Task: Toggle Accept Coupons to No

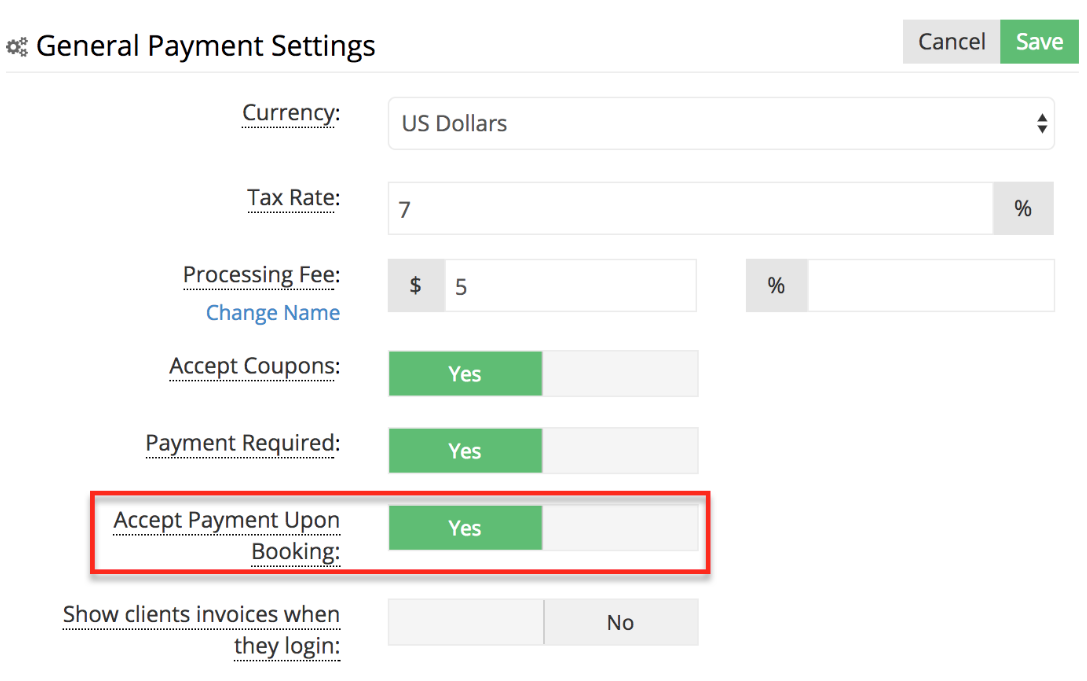Action: [620, 373]
